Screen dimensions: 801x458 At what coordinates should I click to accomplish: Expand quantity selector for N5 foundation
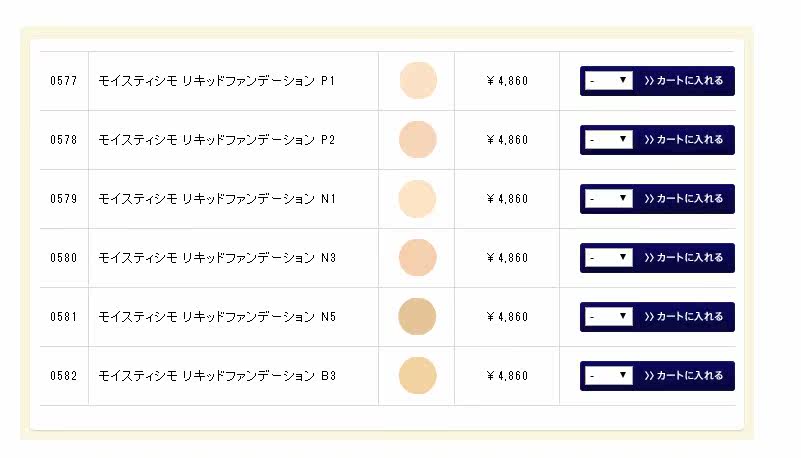[609, 316]
